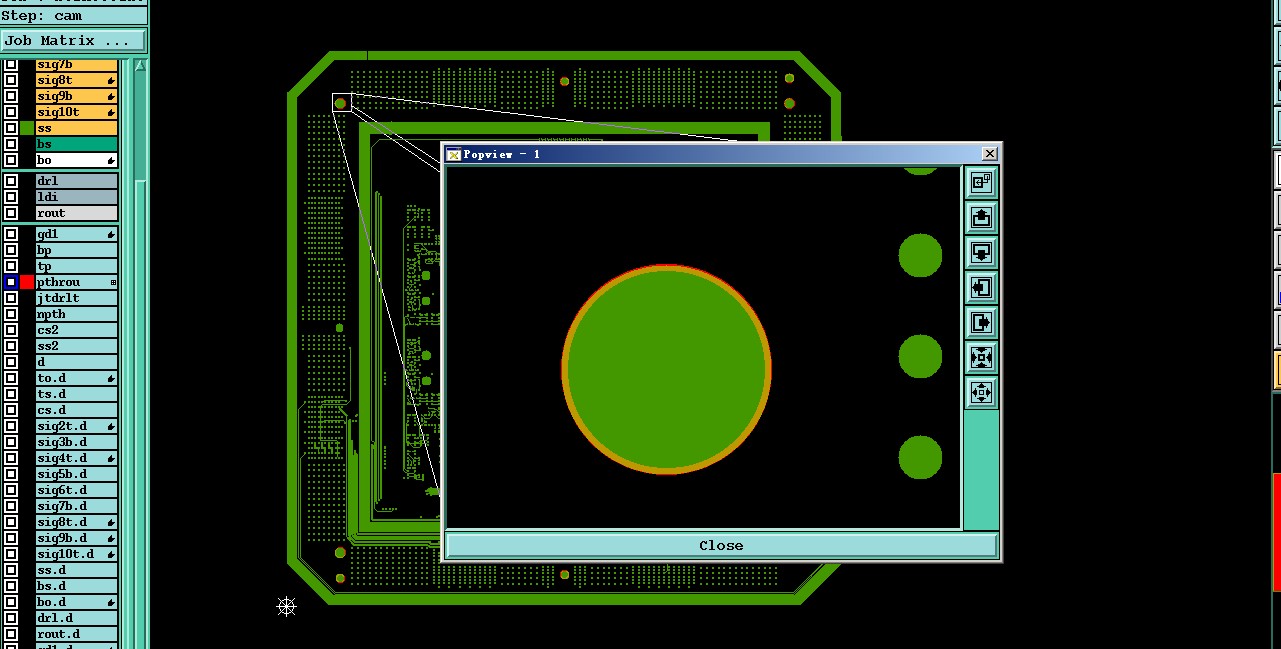Open the Job Matrix button
1281x649 pixels.
[x=73, y=41]
